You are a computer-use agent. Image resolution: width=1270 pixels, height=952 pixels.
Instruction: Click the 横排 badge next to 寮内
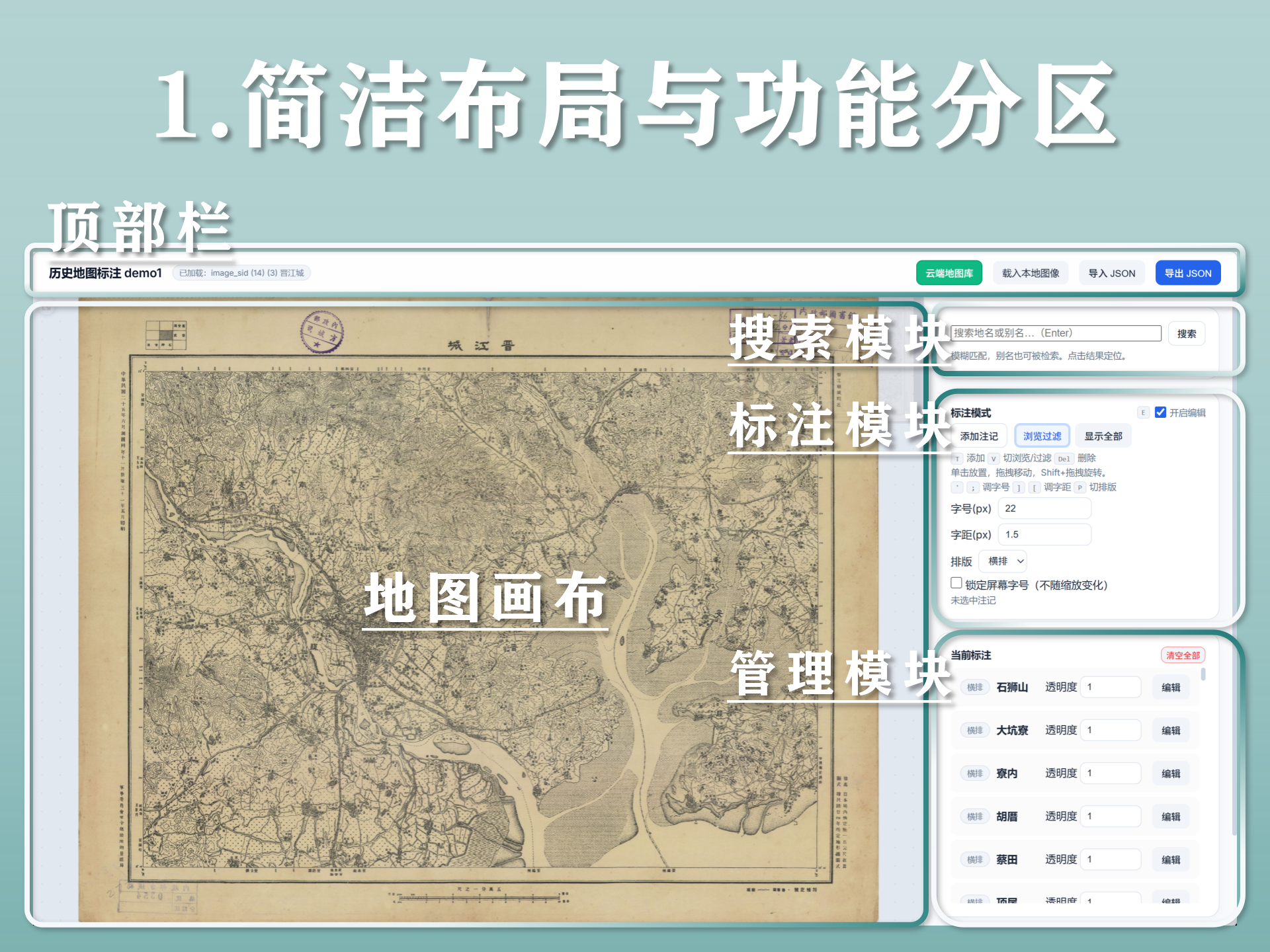(974, 773)
